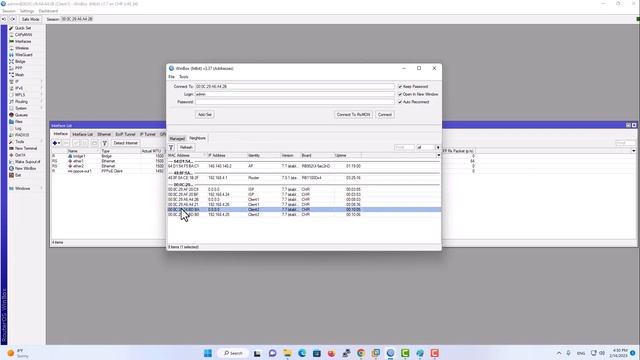
Task: Open the CAPsMAN menu item
Action: (x=23, y=35)
